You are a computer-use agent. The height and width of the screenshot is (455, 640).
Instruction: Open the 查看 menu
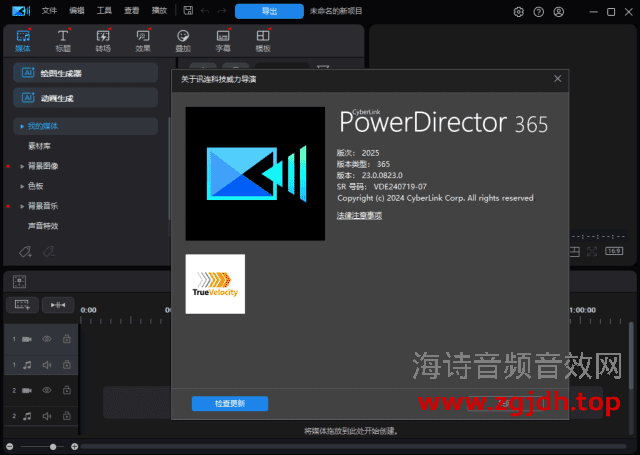pos(131,11)
